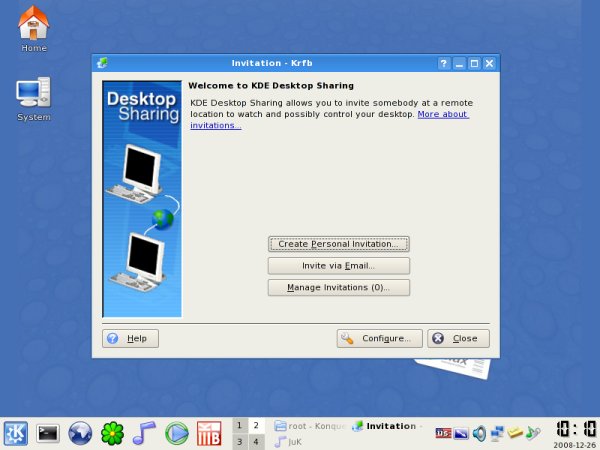
Task: Open the green flower ICQ messenger icon
Action: [112, 434]
